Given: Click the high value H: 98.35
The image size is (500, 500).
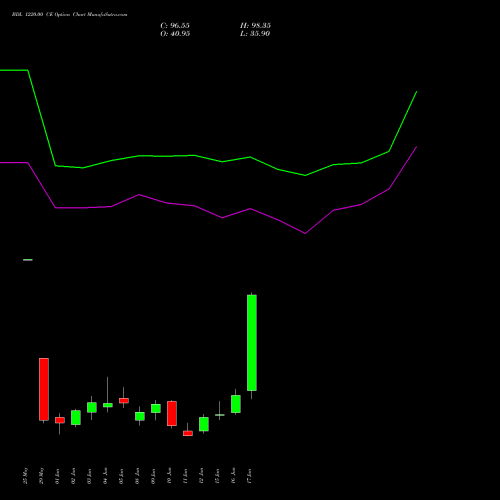Looking at the screenshot, I should 255,26.
